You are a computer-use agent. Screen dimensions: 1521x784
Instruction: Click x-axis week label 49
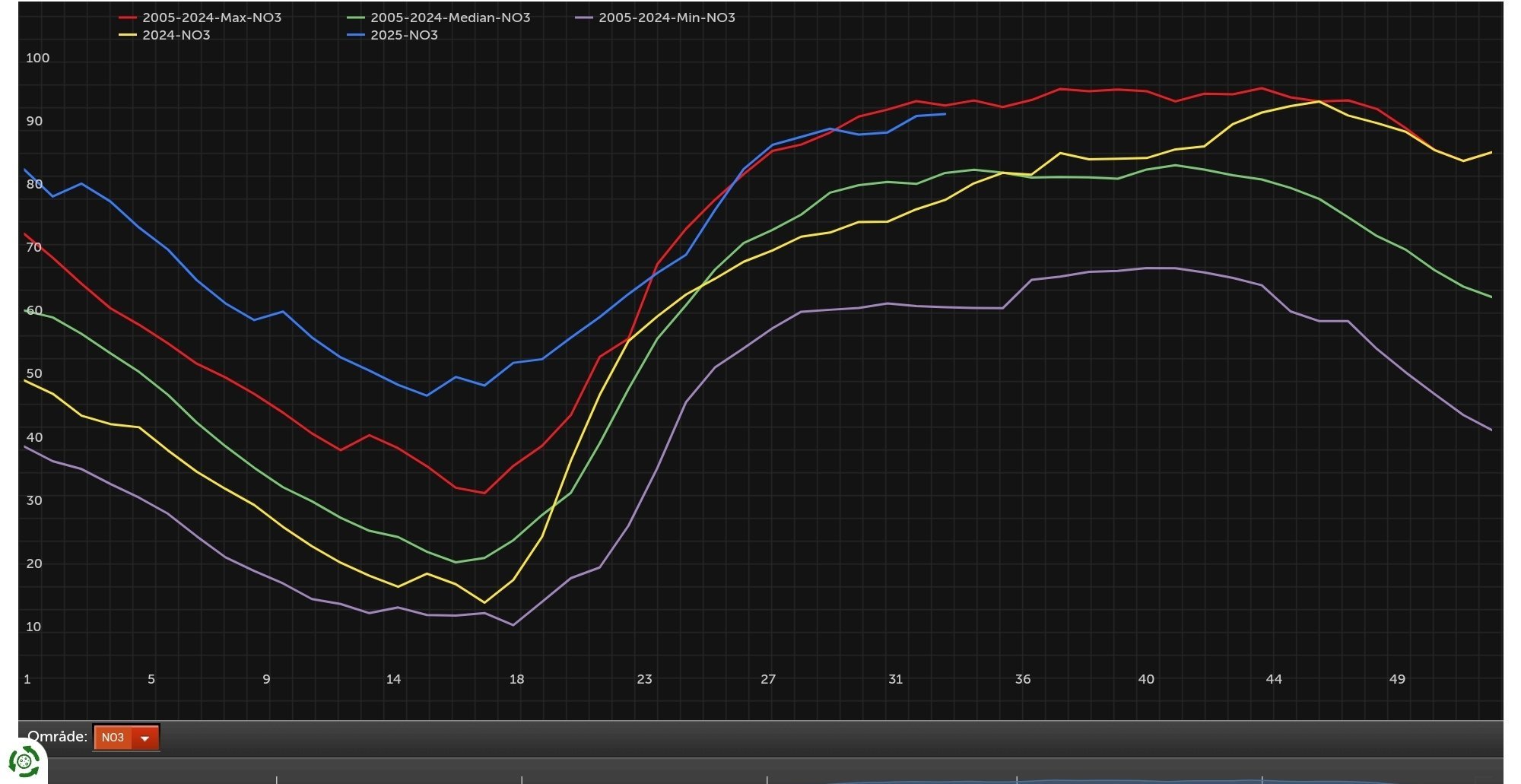tap(1397, 679)
